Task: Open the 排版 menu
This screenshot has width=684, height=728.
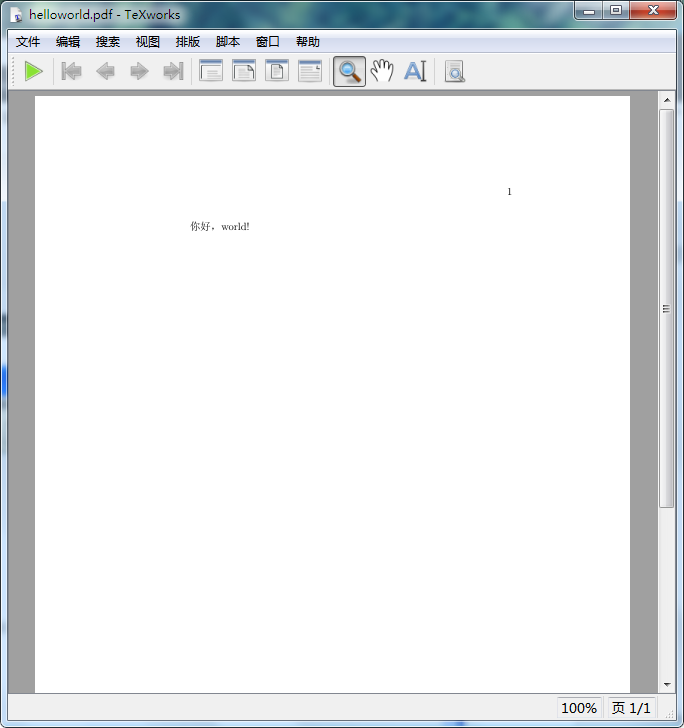Action: pos(188,42)
